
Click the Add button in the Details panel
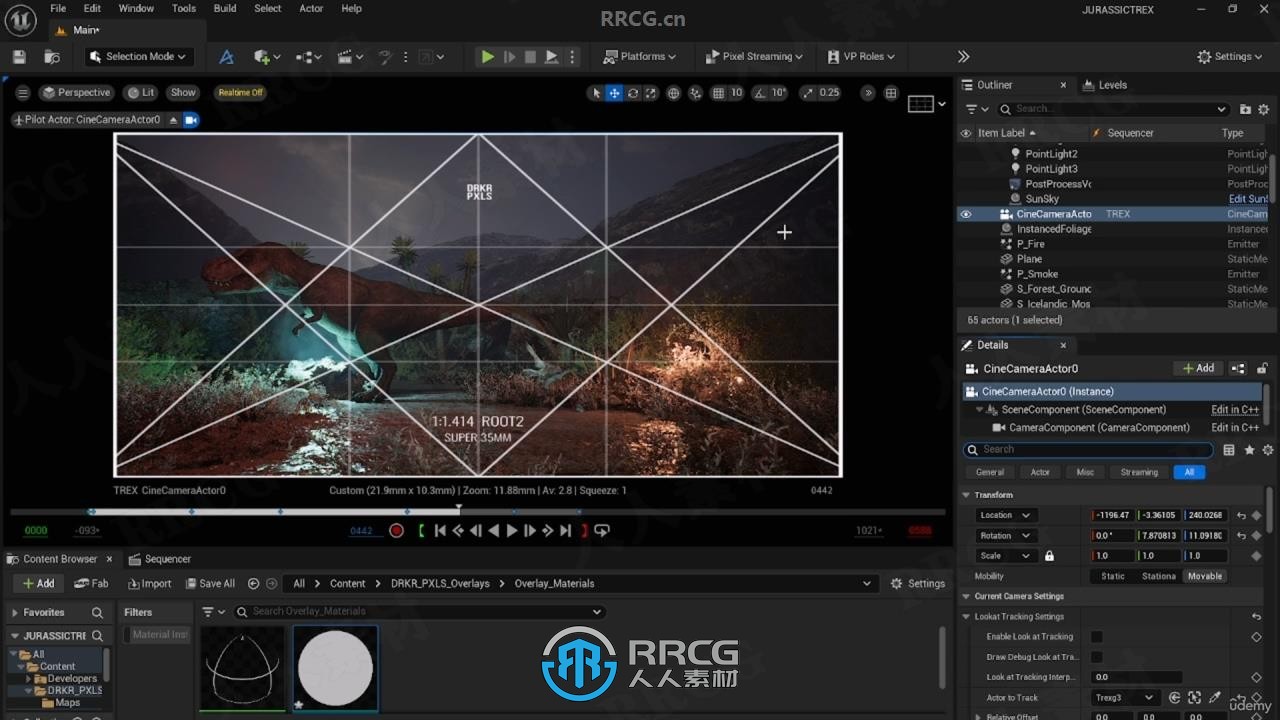click(x=1199, y=369)
